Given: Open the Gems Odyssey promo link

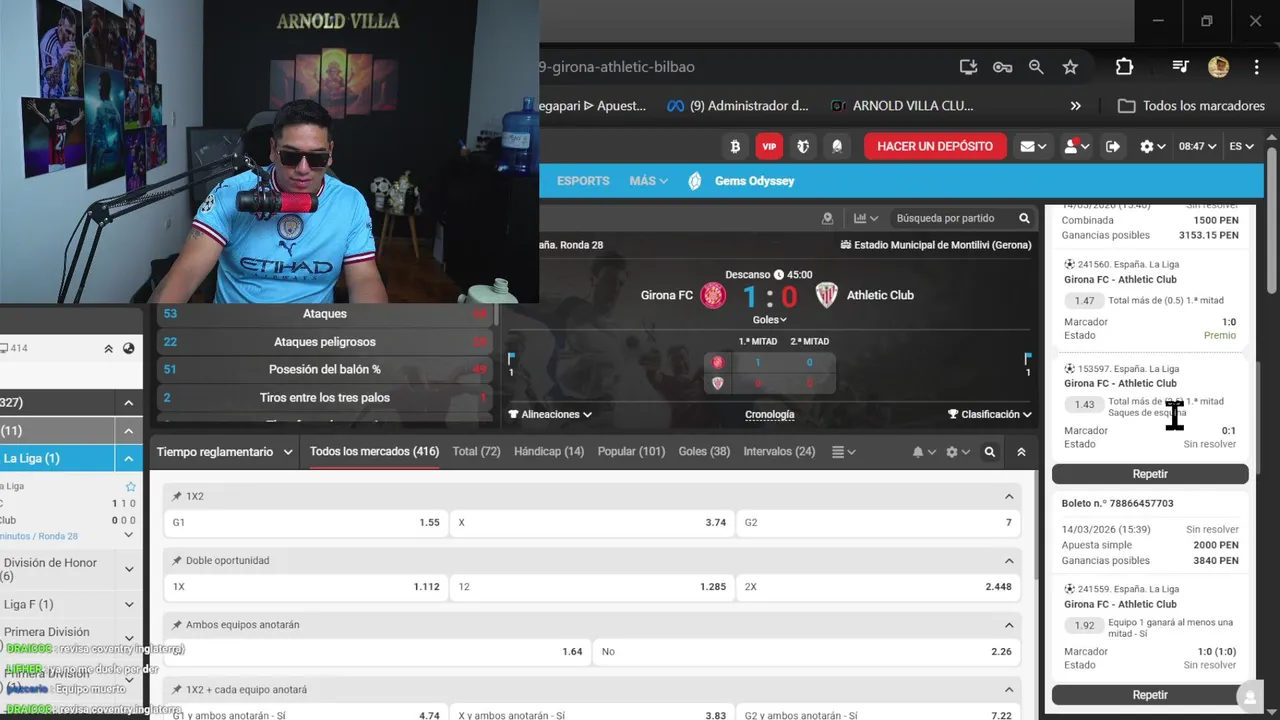Looking at the screenshot, I should pos(741,181).
